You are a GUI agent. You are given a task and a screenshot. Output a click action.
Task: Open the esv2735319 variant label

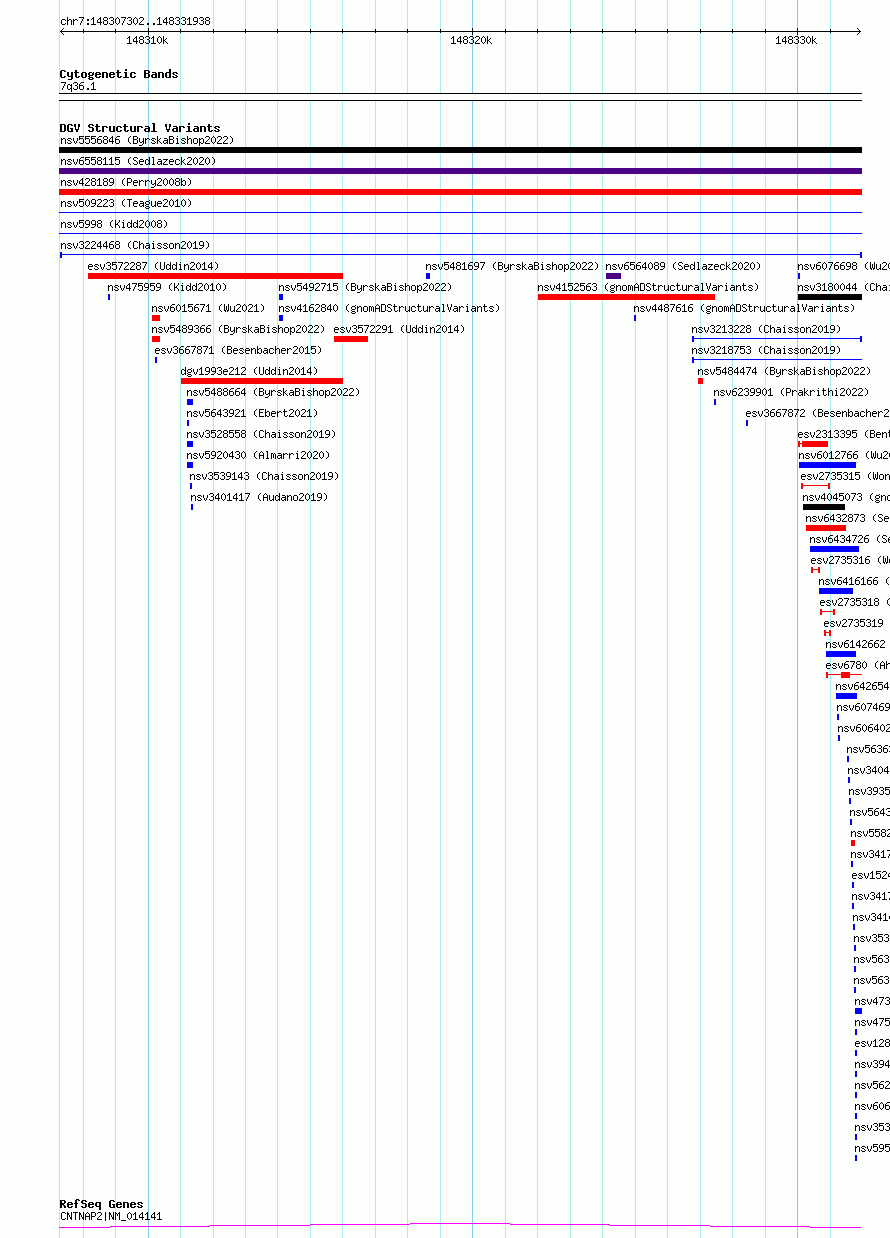pos(853,623)
